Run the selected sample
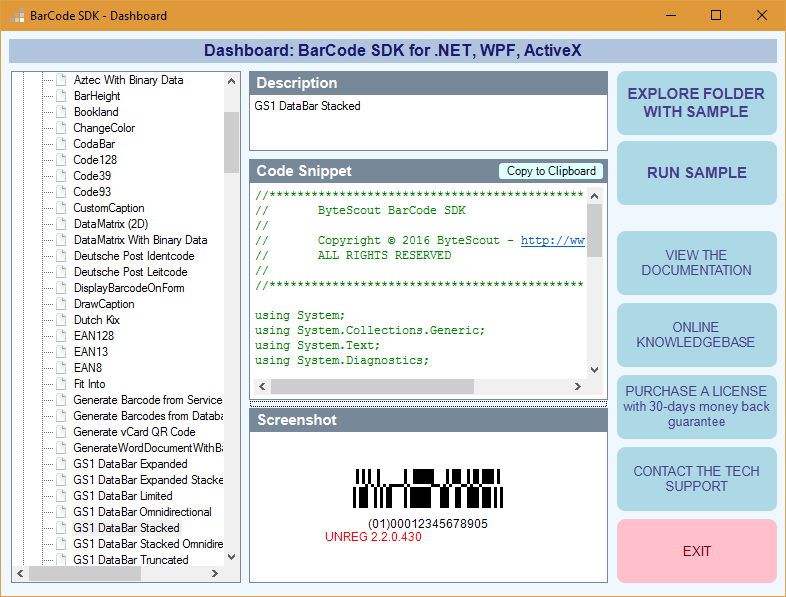This screenshot has width=786, height=597. (696, 173)
